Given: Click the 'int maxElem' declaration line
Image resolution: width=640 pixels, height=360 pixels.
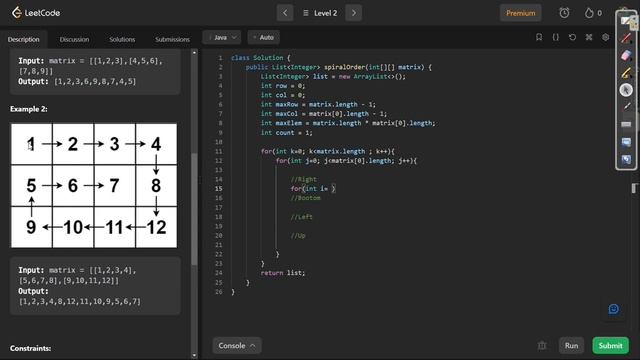Looking at the screenshot, I should 348,123.
